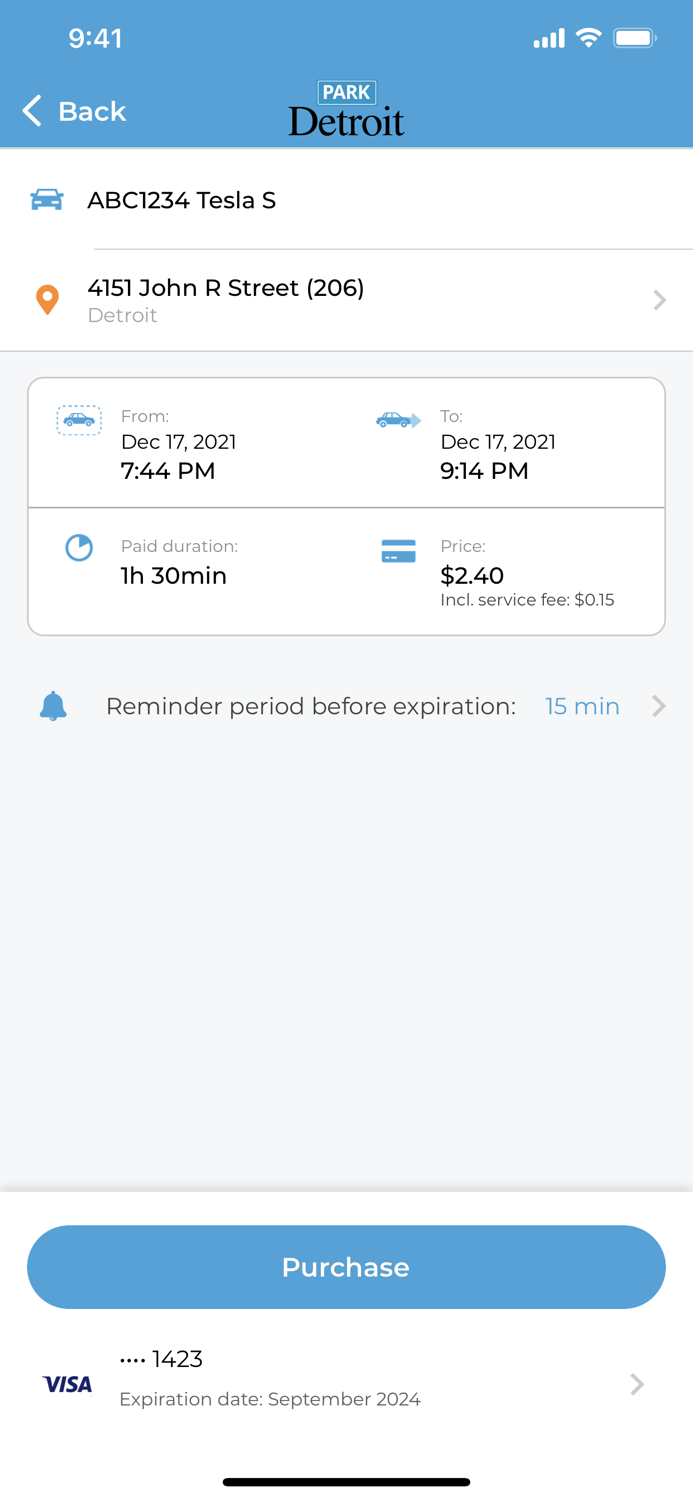The width and height of the screenshot is (693, 1500).
Task: Select the ABC1234 Tesla S vehicle row
Action: coord(346,200)
